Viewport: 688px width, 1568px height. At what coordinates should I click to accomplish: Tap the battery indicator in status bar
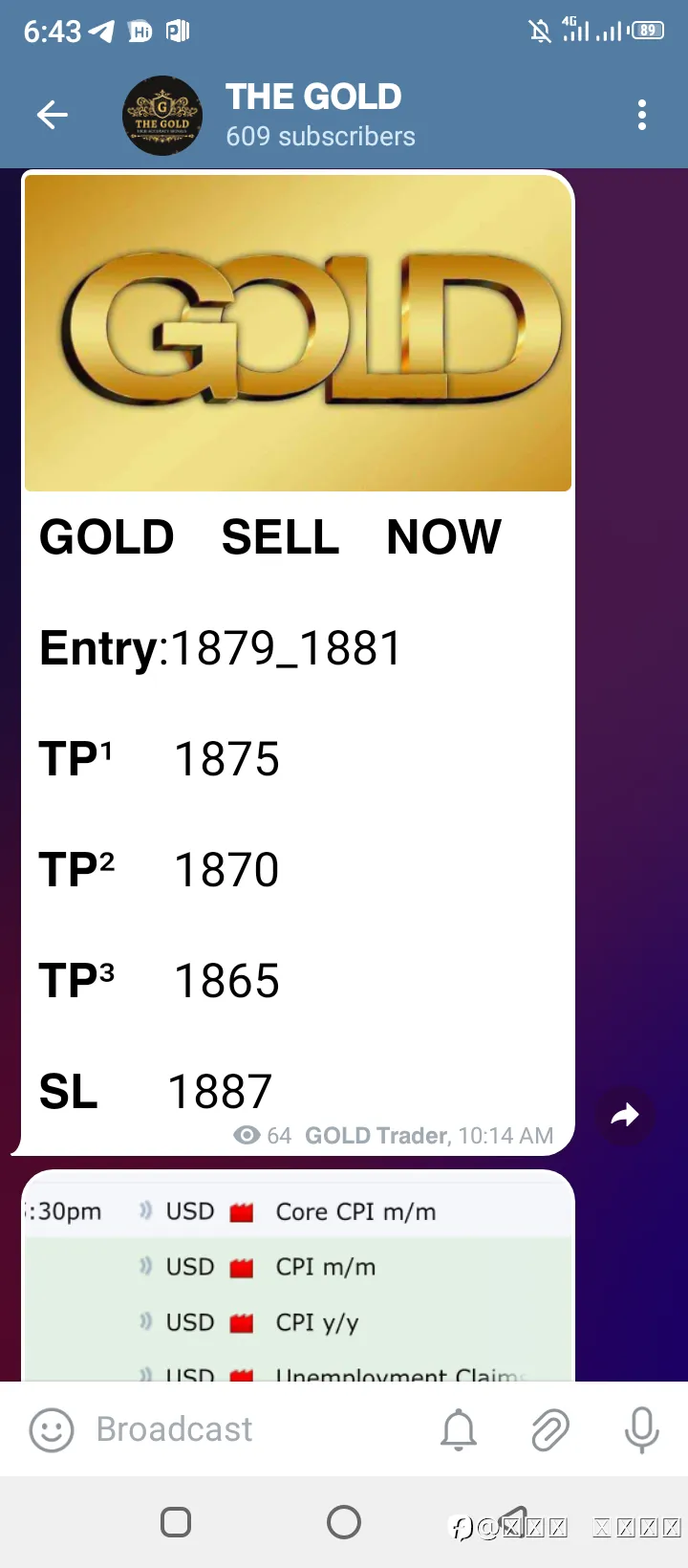pos(648,31)
